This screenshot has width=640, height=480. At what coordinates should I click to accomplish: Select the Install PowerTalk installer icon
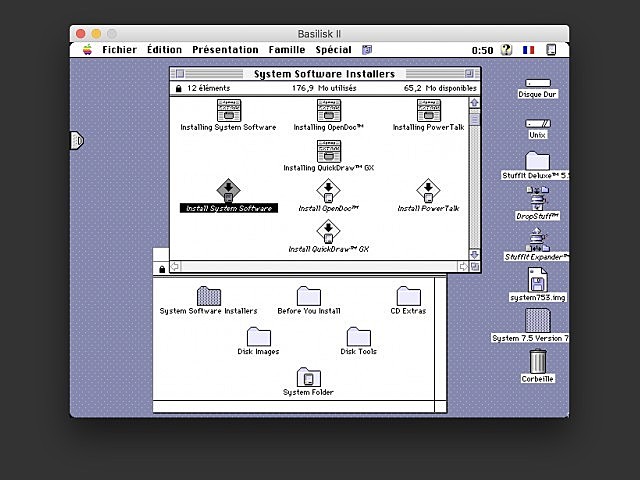tap(428, 190)
